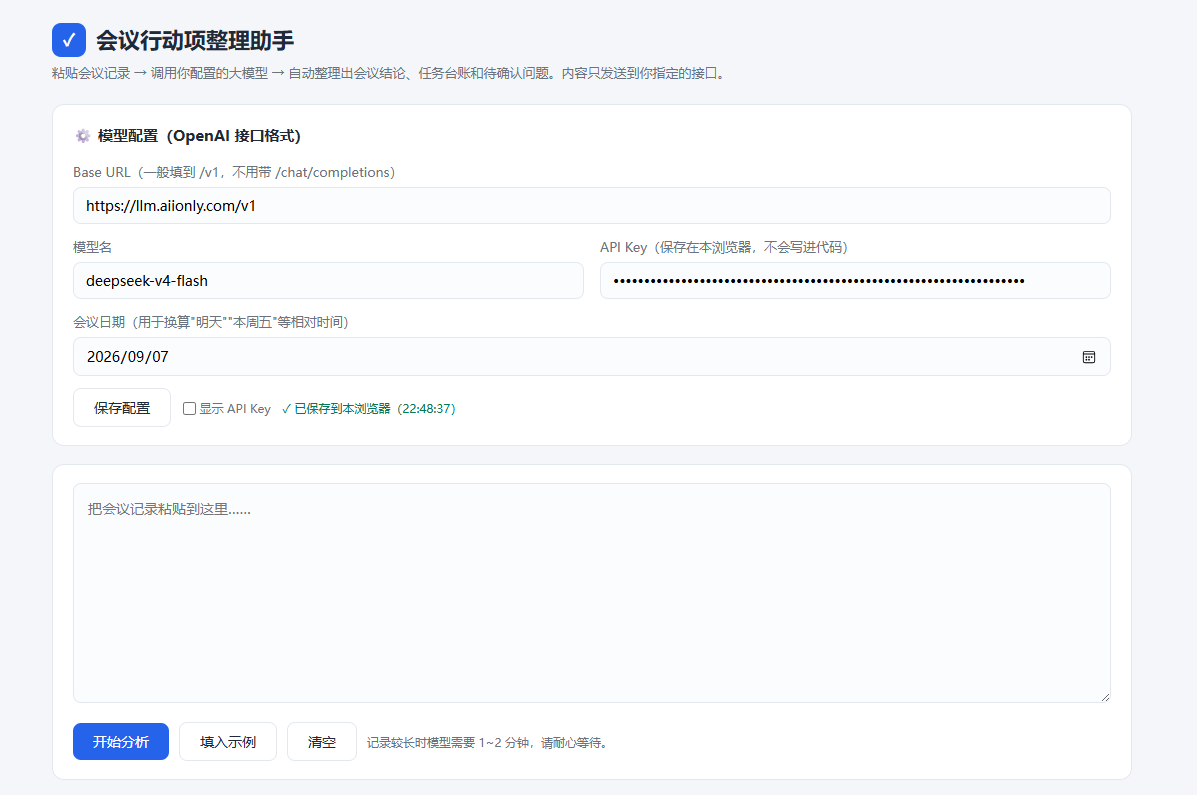Click the gear icon beside 模型配置

click(82, 136)
